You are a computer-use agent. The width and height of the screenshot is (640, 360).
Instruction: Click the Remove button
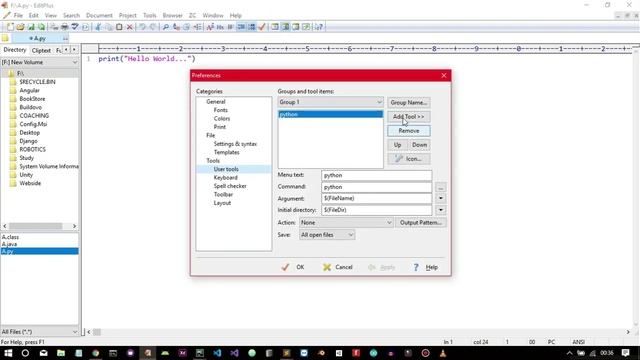409,131
